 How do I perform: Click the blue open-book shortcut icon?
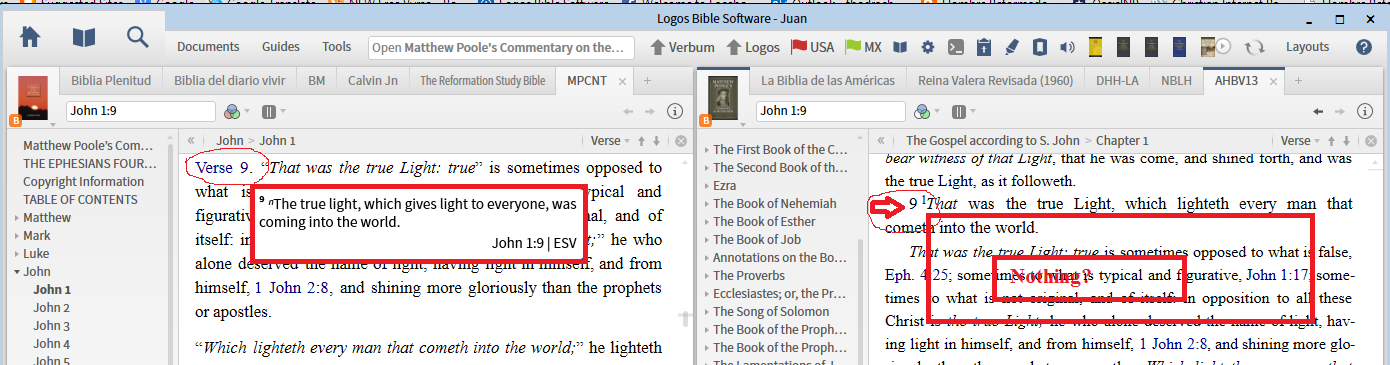click(900, 47)
